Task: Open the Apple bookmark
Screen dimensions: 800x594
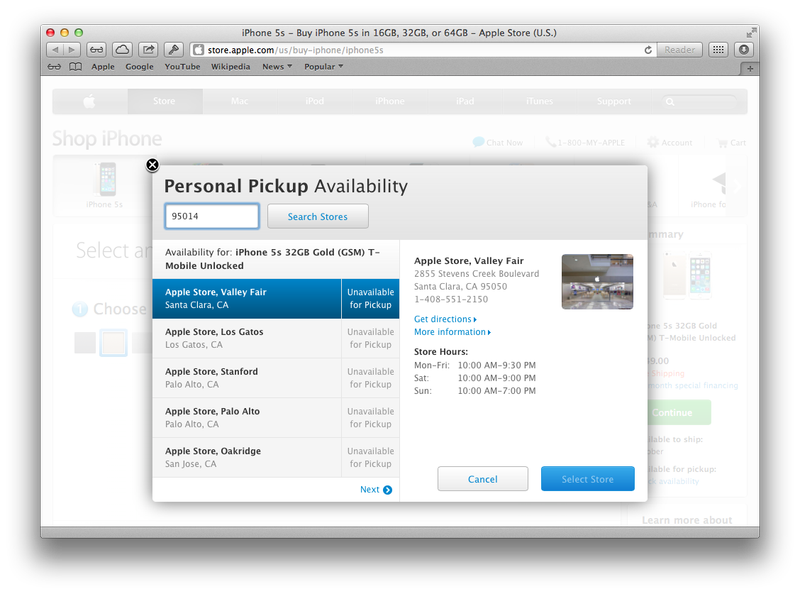Action: pos(103,67)
